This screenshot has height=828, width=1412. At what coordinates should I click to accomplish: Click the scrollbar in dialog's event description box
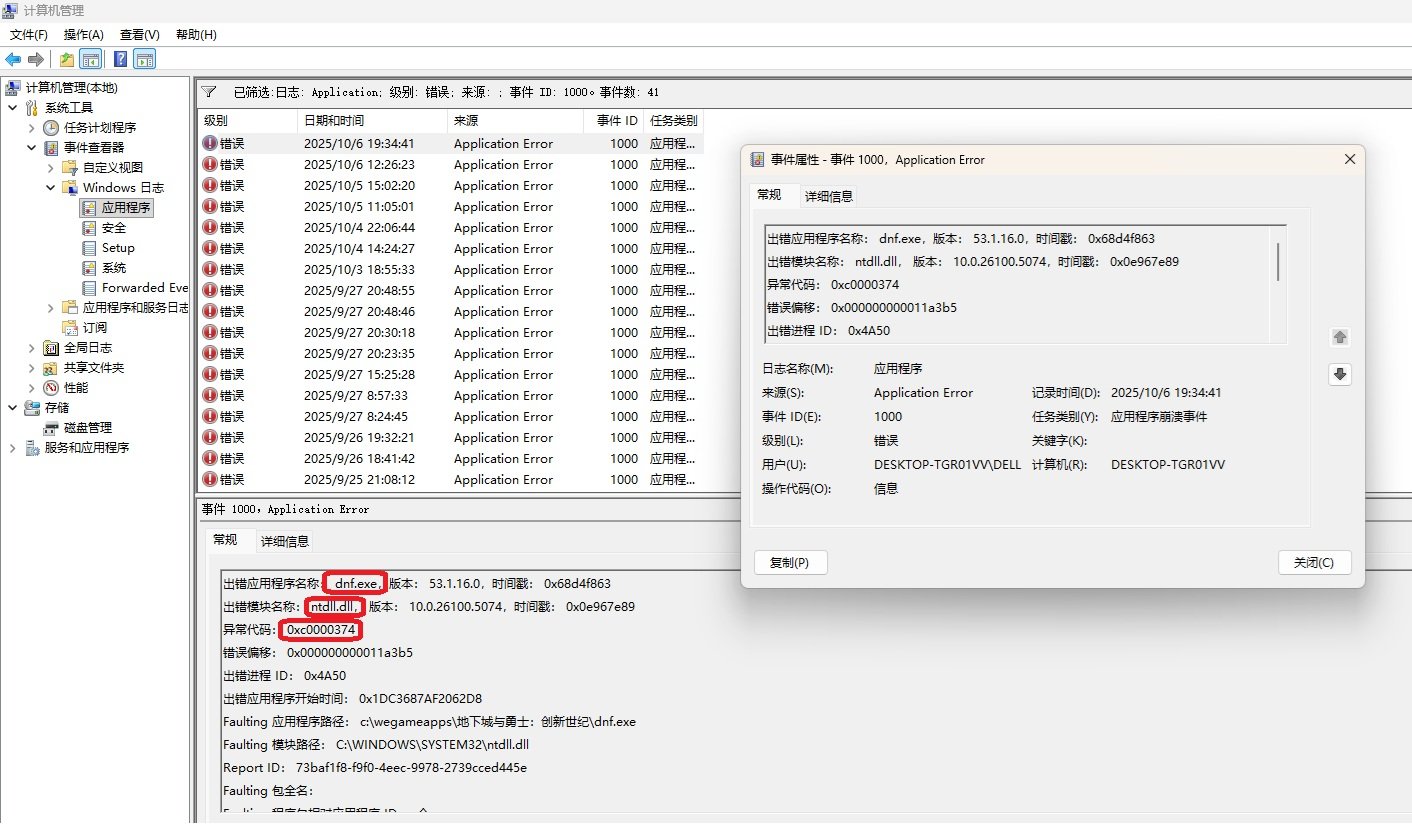[1278, 262]
